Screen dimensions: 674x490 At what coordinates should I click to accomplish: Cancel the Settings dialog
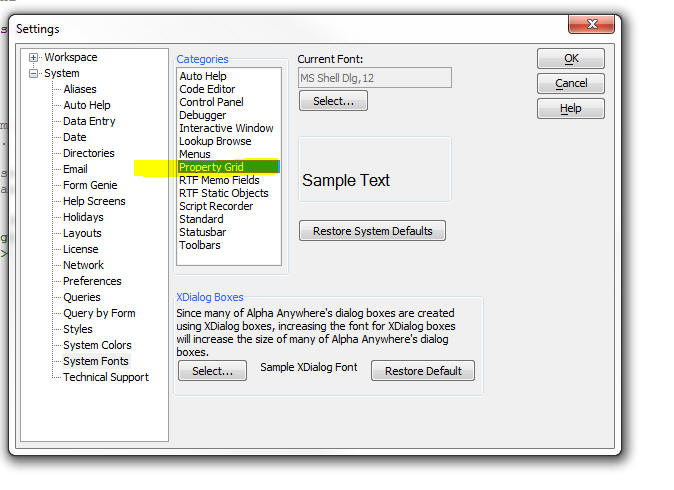coord(571,83)
